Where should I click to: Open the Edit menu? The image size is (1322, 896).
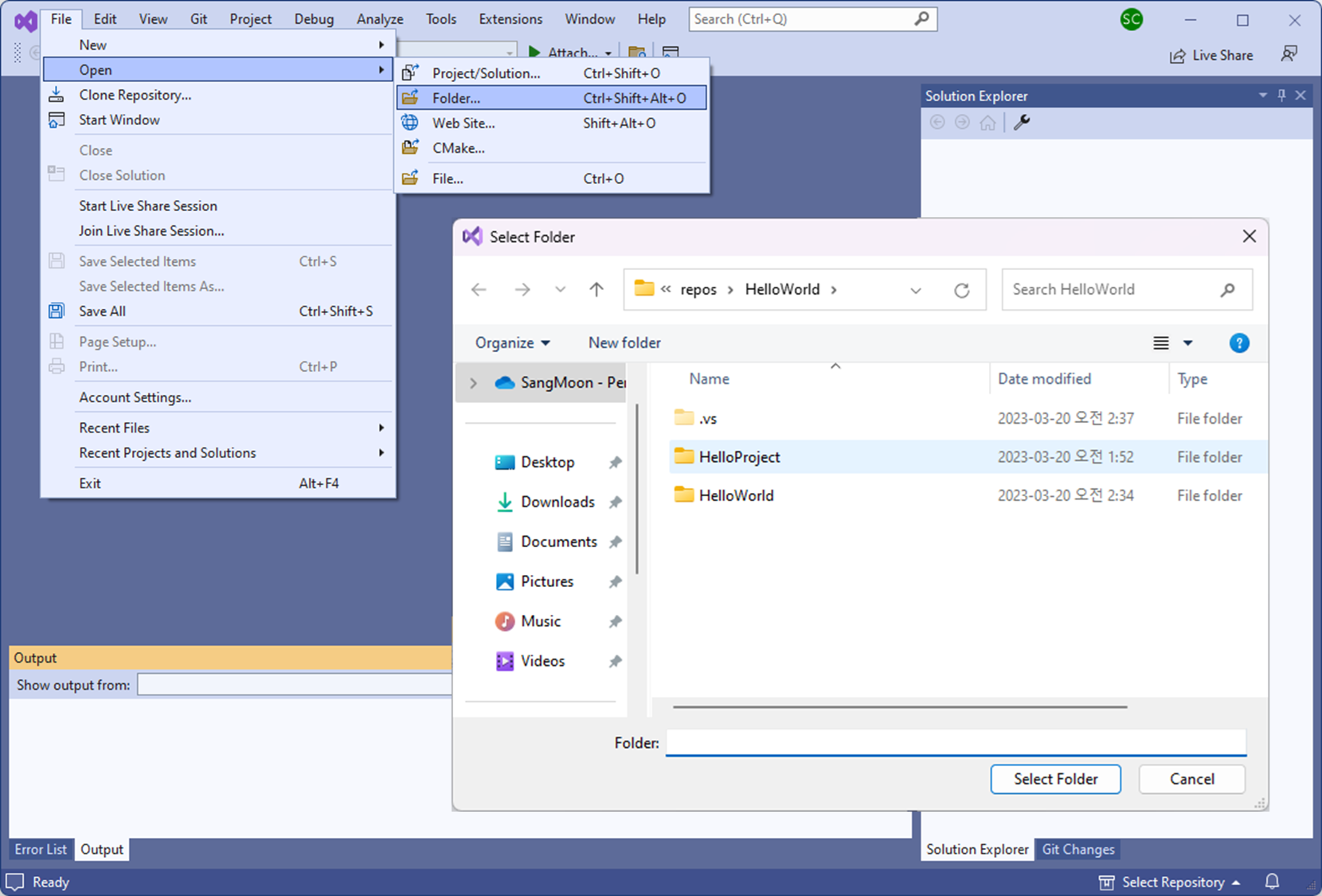point(104,19)
